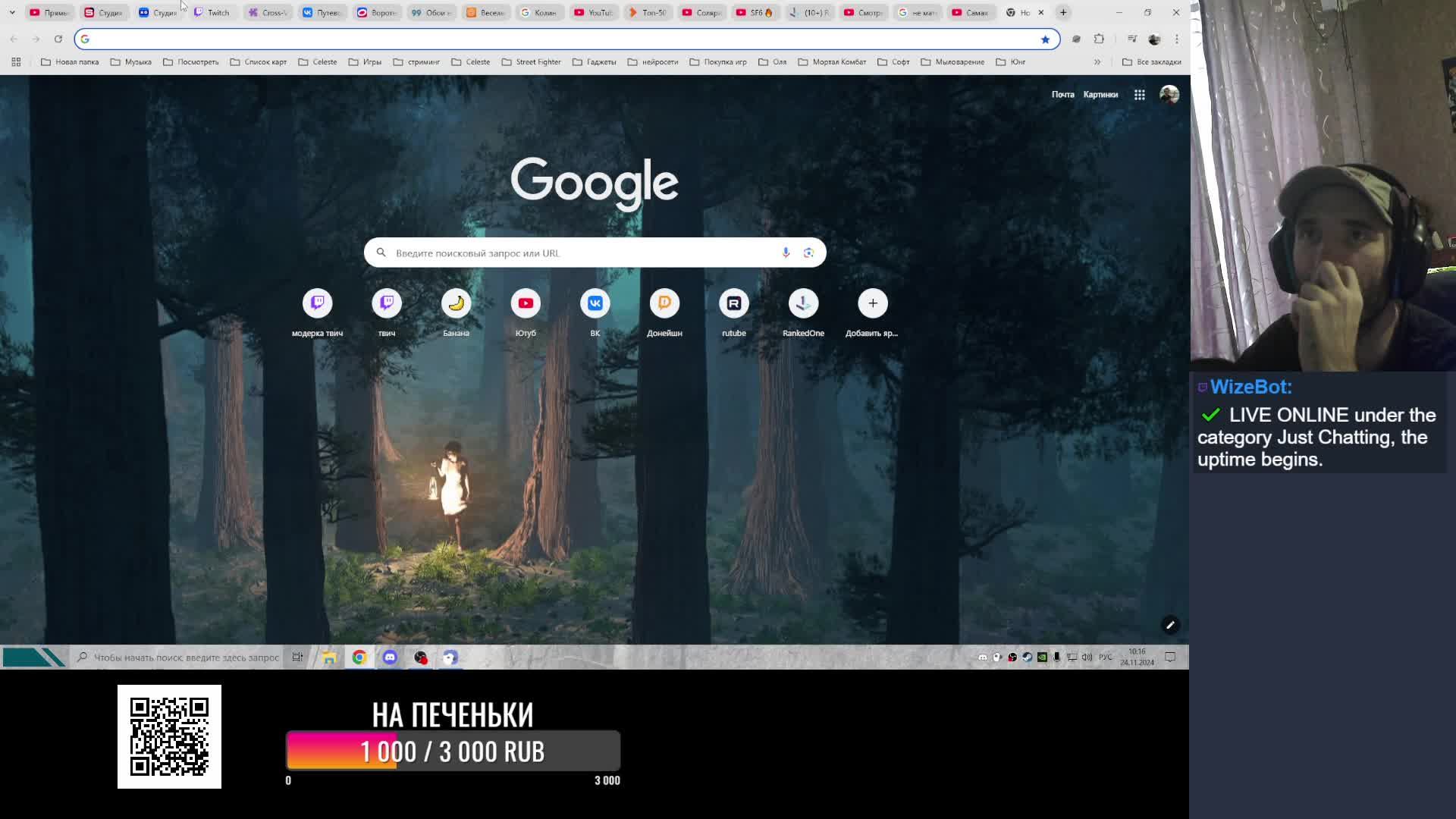Screen dimensions: 1456x819
Task: Click the voice search microphone icon
Action: coord(786,253)
